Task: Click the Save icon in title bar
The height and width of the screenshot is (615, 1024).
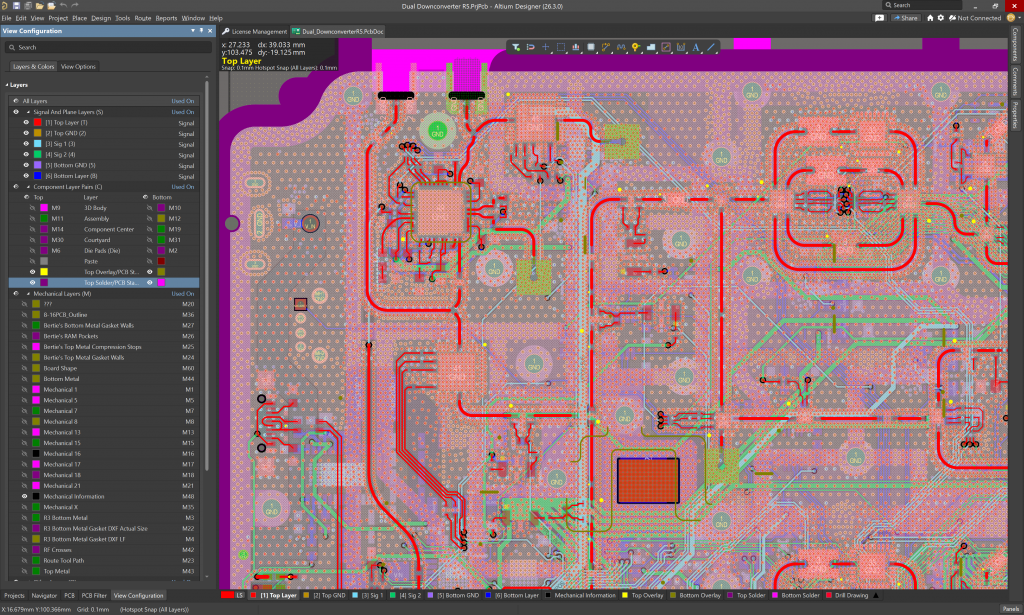Action: point(18,5)
